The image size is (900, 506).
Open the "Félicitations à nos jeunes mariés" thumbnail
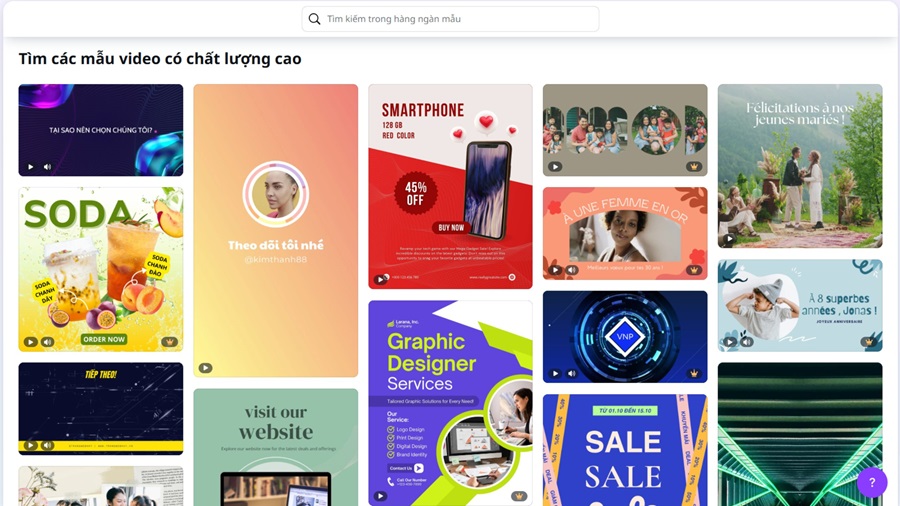[x=800, y=166]
